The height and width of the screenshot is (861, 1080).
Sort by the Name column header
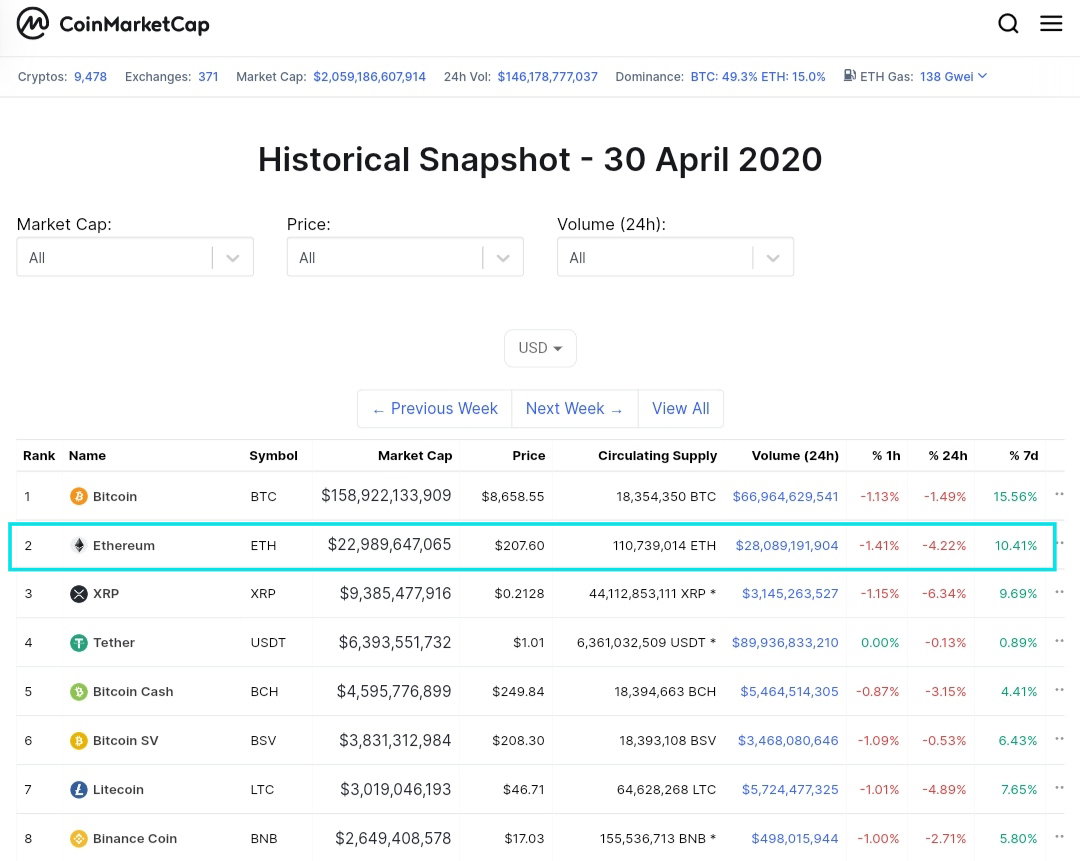[x=87, y=455]
